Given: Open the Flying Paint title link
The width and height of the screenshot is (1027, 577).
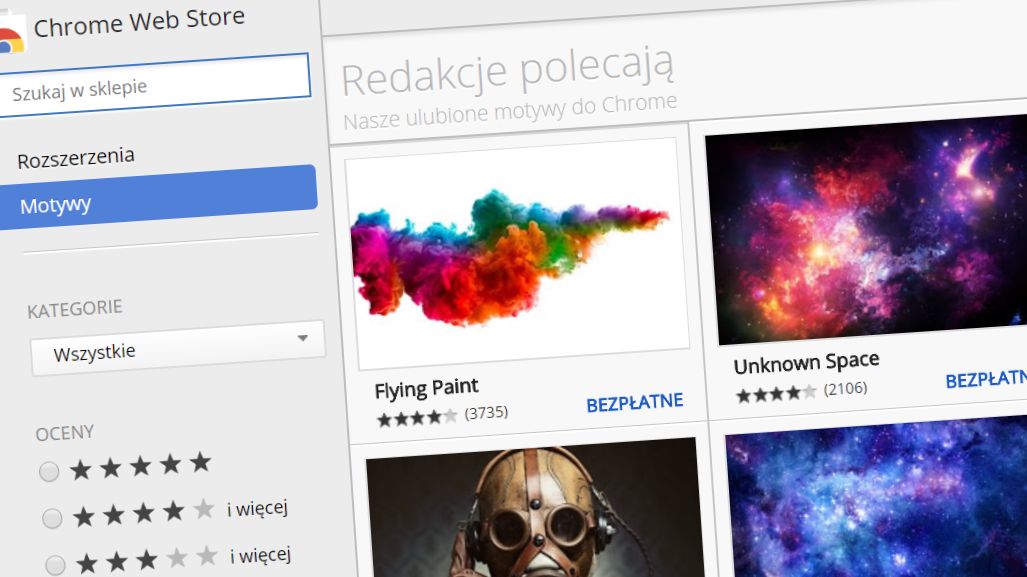Looking at the screenshot, I should pyautogui.click(x=426, y=388).
